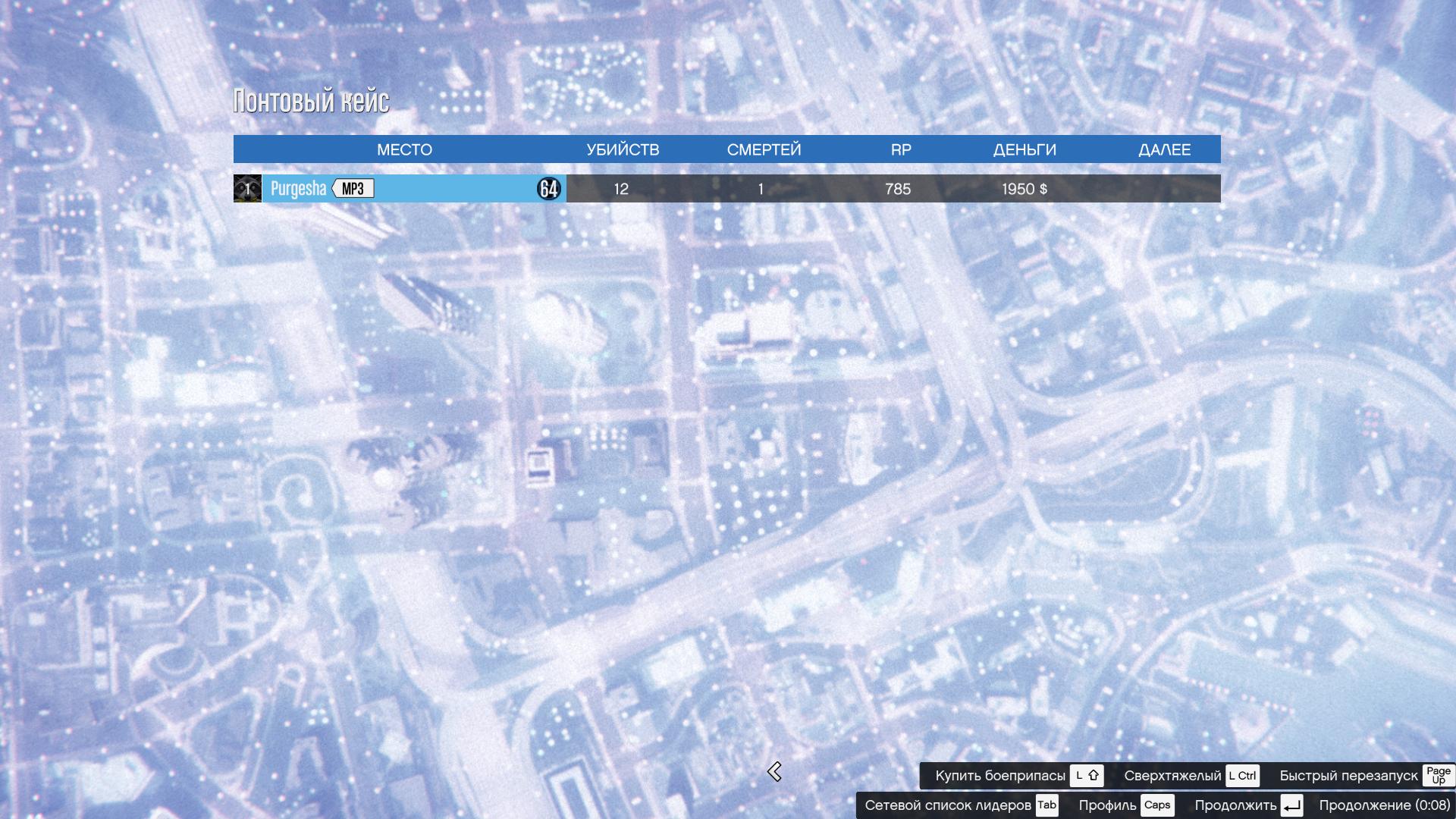
Task: Click the MP3 crew tag badge
Action: pyautogui.click(x=353, y=189)
